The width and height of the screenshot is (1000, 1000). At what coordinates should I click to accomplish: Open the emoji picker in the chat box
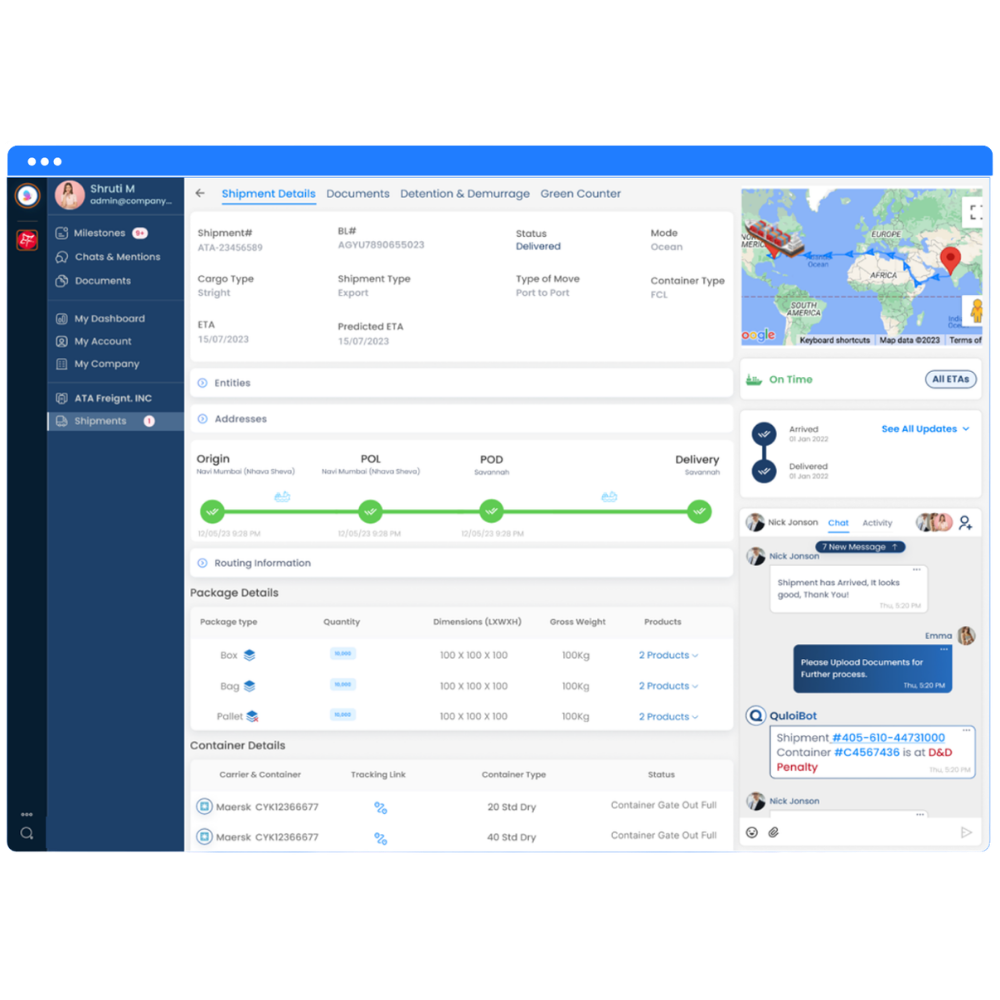click(x=752, y=831)
